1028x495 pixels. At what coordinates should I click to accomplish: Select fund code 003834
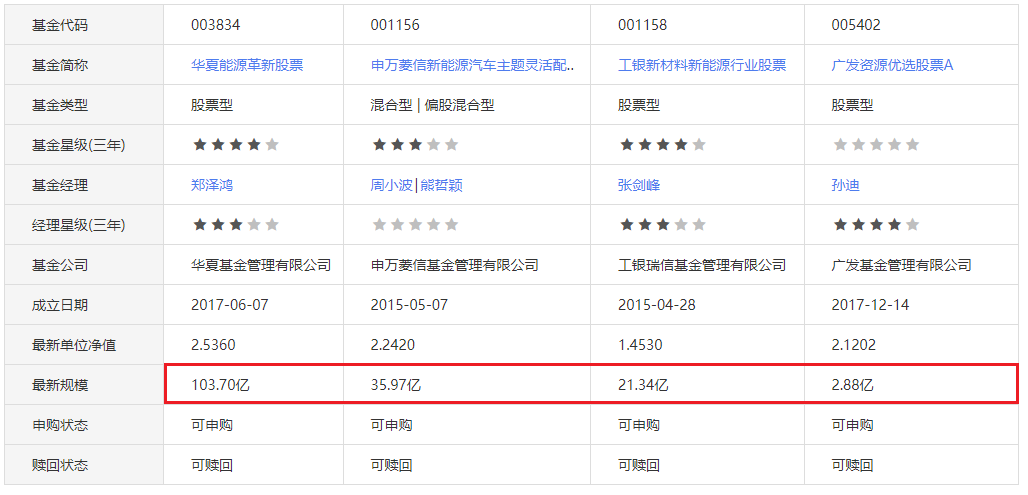click(x=216, y=25)
